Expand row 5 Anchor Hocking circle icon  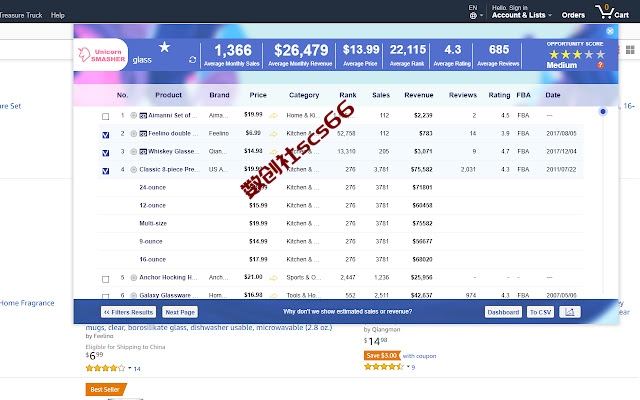pyautogui.click(x=133, y=278)
